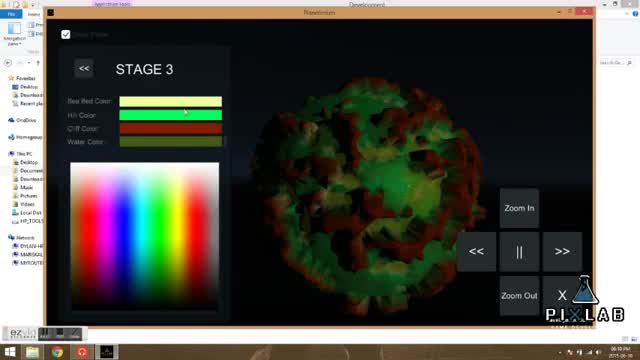This screenshot has width=640, height=360.
Task: Rotate planet right with the >> control
Action: coord(562,252)
